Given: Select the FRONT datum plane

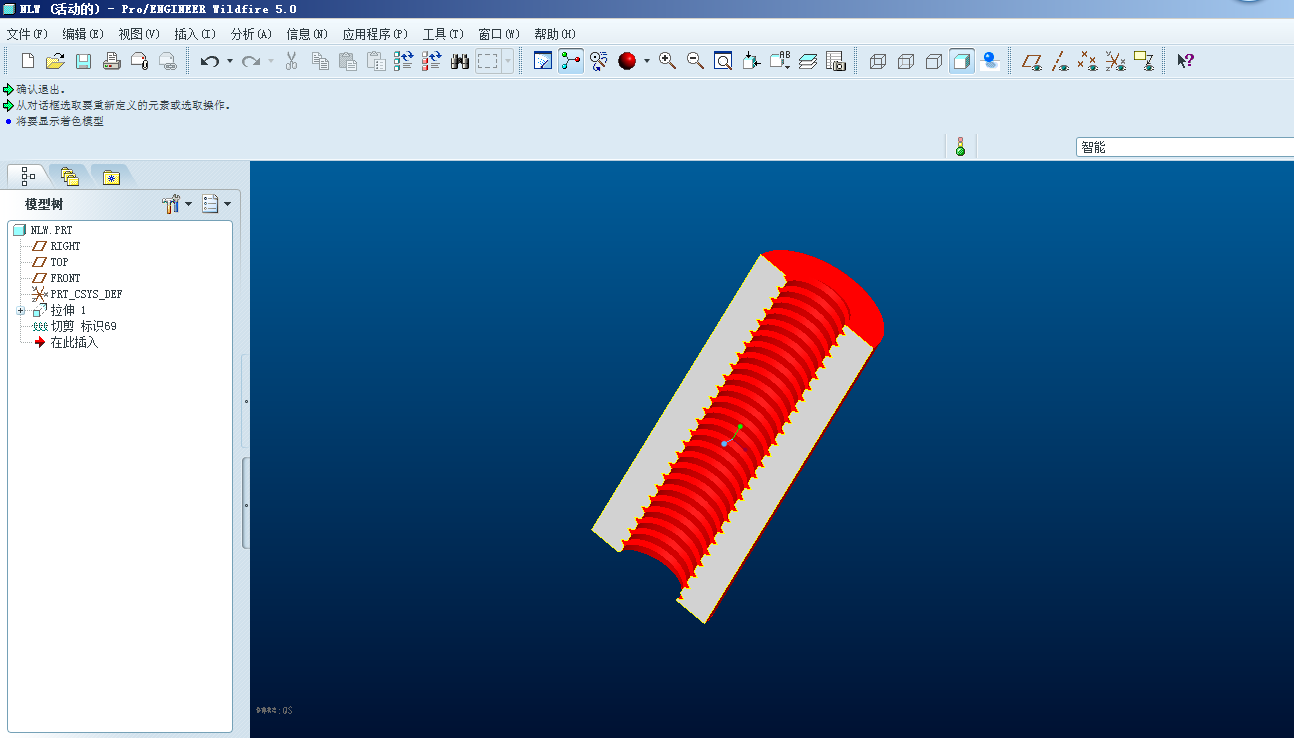Looking at the screenshot, I should [x=65, y=278].
